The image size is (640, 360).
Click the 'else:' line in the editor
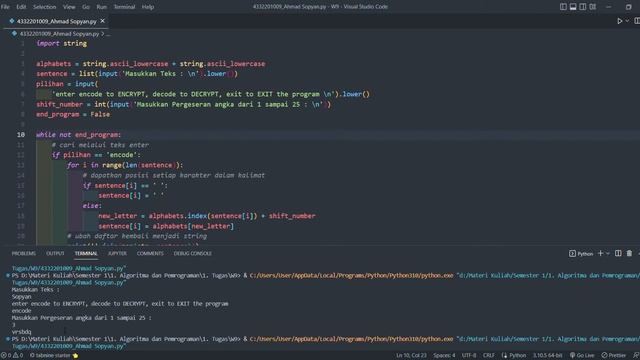click(x=92, y=206)
